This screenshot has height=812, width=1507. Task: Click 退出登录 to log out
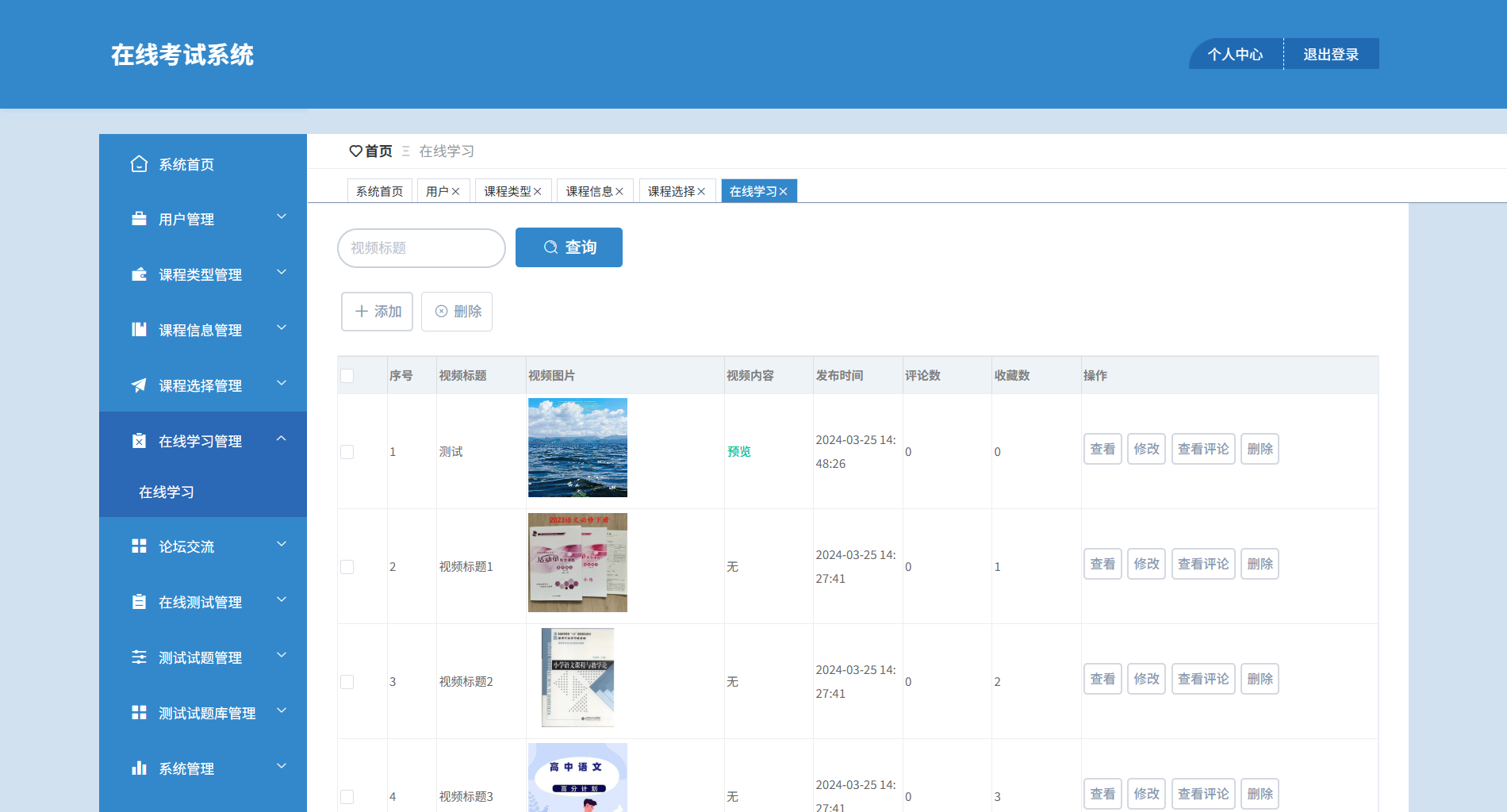1331,54
